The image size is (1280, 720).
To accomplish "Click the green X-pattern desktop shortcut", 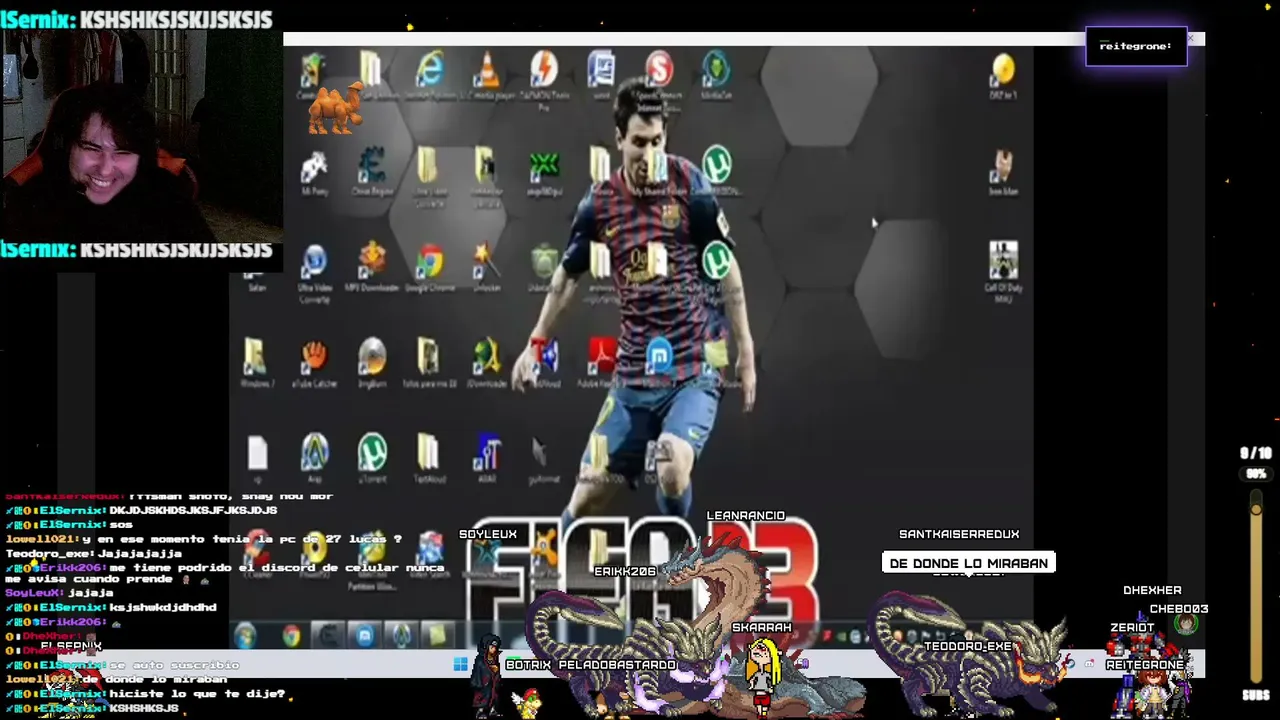I will tap(544, 166).
